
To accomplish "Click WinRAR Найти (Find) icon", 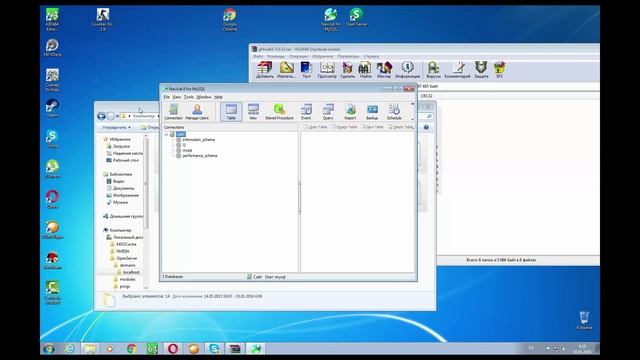I will (365, 70).
